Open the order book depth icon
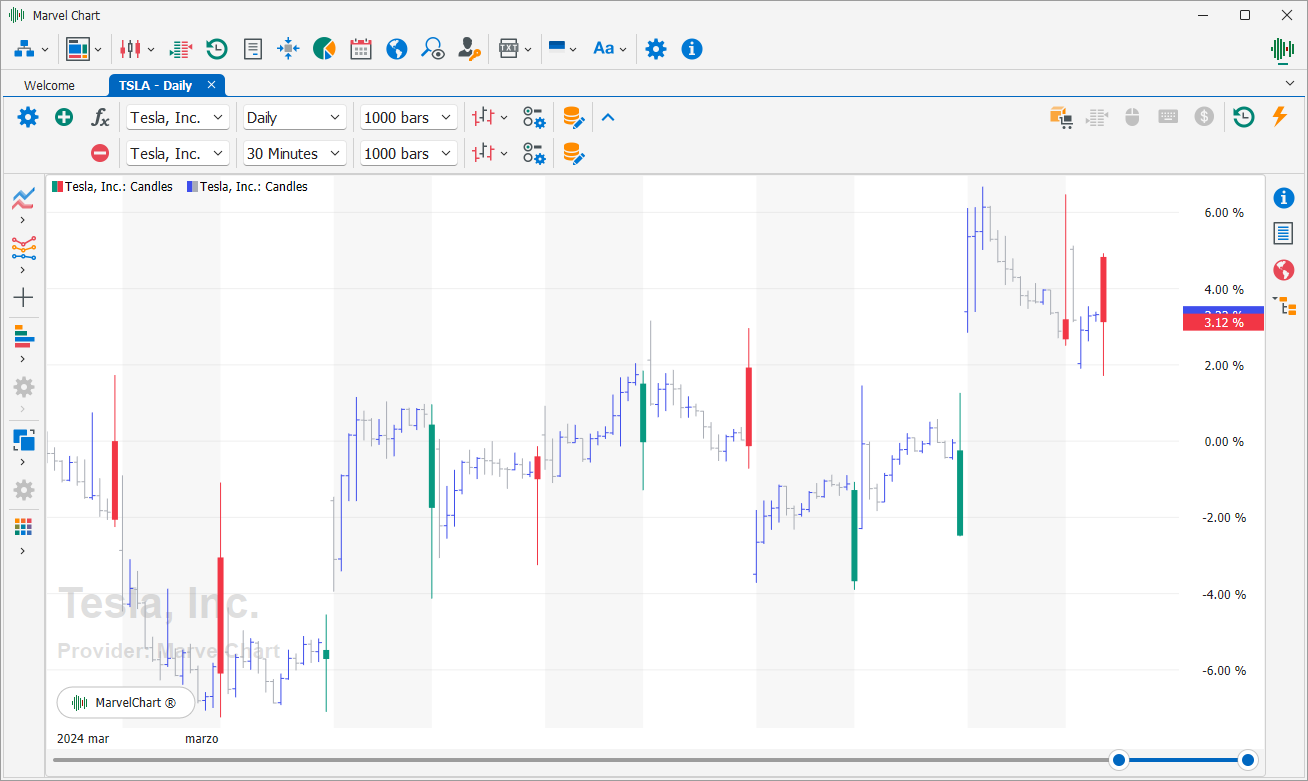This screenshot has width=1308, height=781. point(180,48)
